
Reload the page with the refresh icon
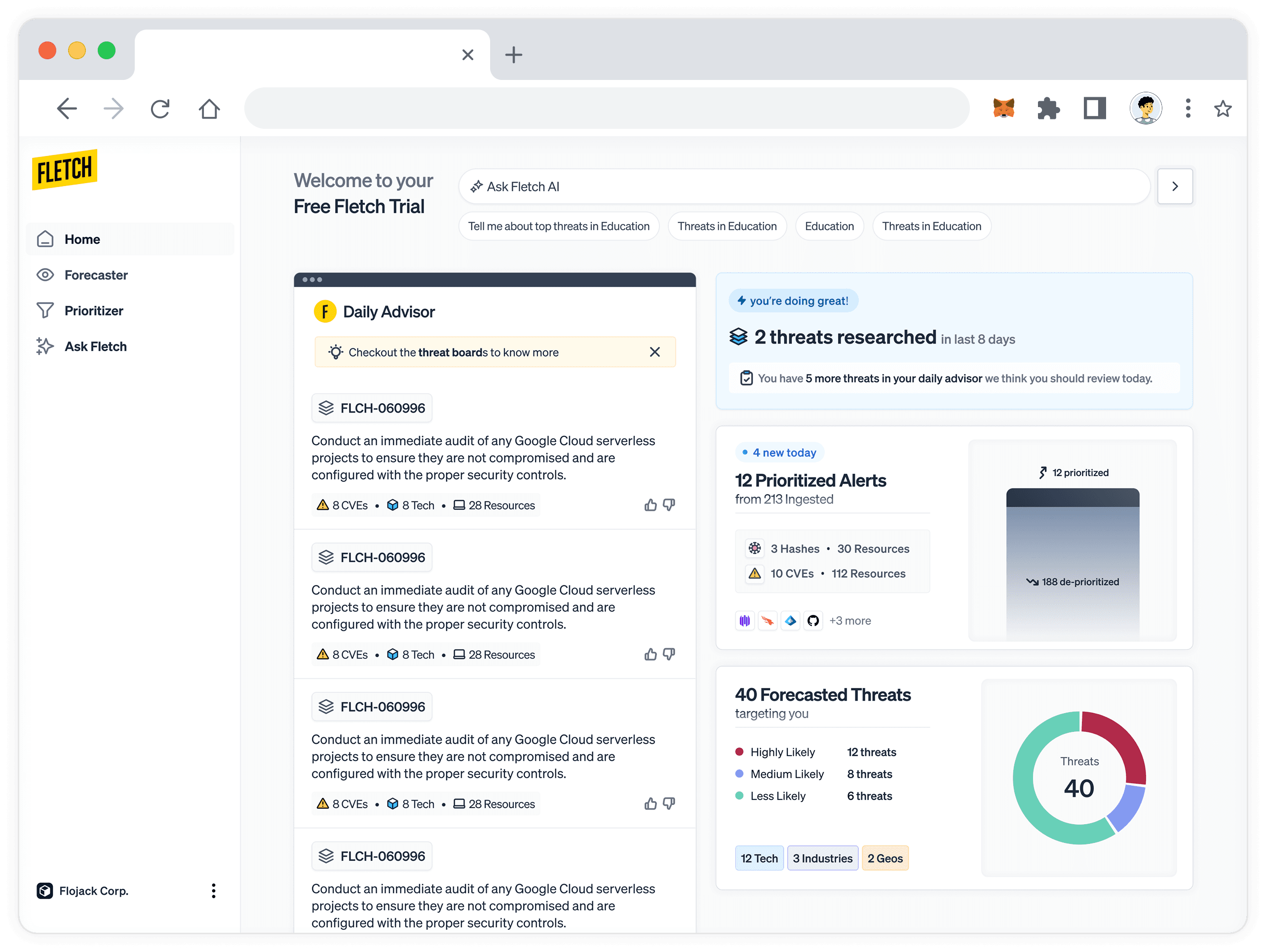coord(160,108)
